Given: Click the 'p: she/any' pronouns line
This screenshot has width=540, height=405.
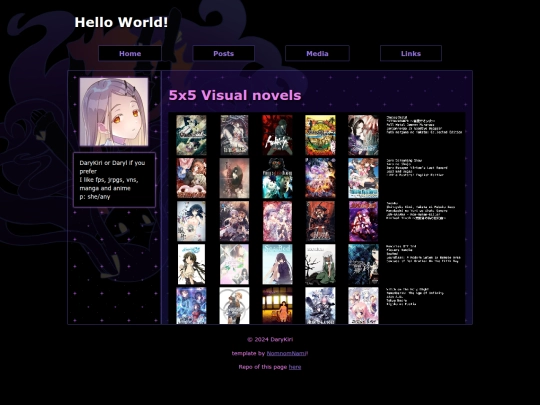Looking at the screenshot, I should coord(95,197).
